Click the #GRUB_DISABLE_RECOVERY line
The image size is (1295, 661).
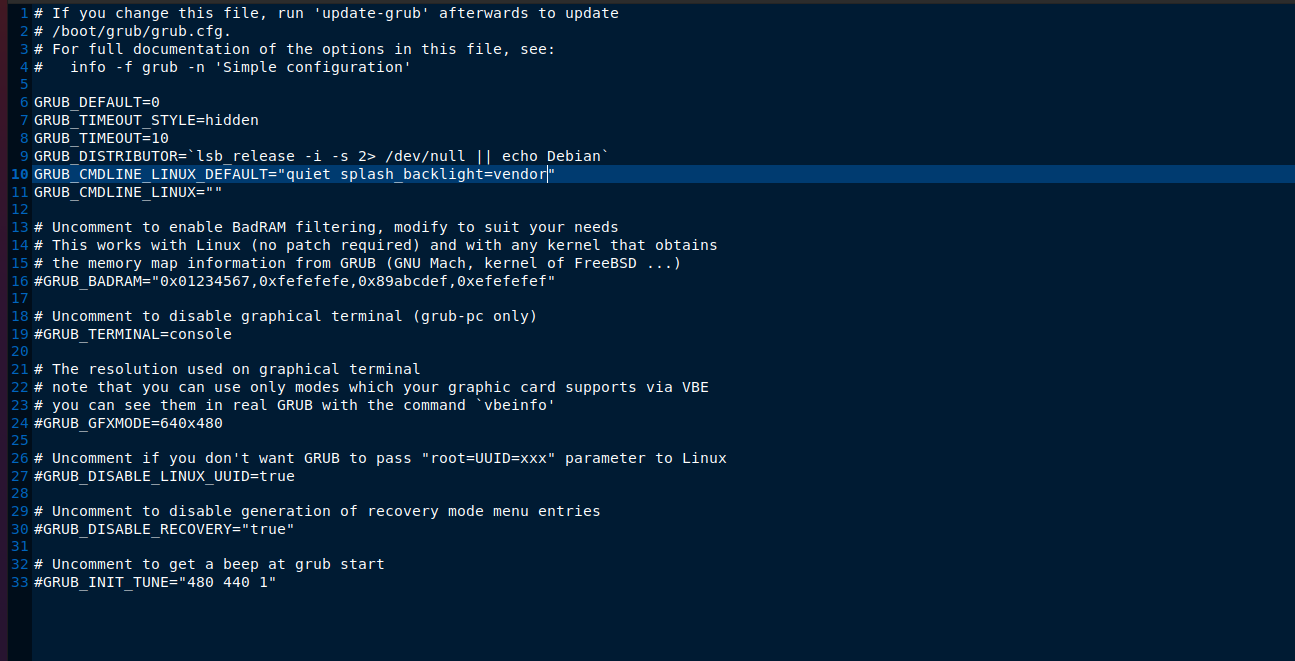point(164,529)
